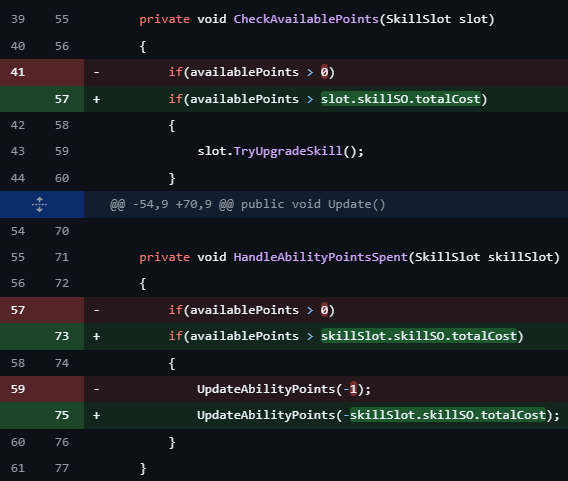This screenshot has width=568, height=481.
Task: Click the plus marker on added line 57
Action: pos(96,99)
